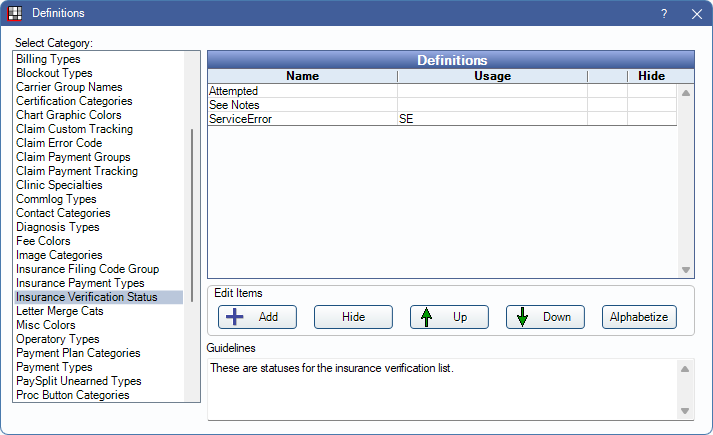Select Insurance Payment Types category

(x=80, y=283)
